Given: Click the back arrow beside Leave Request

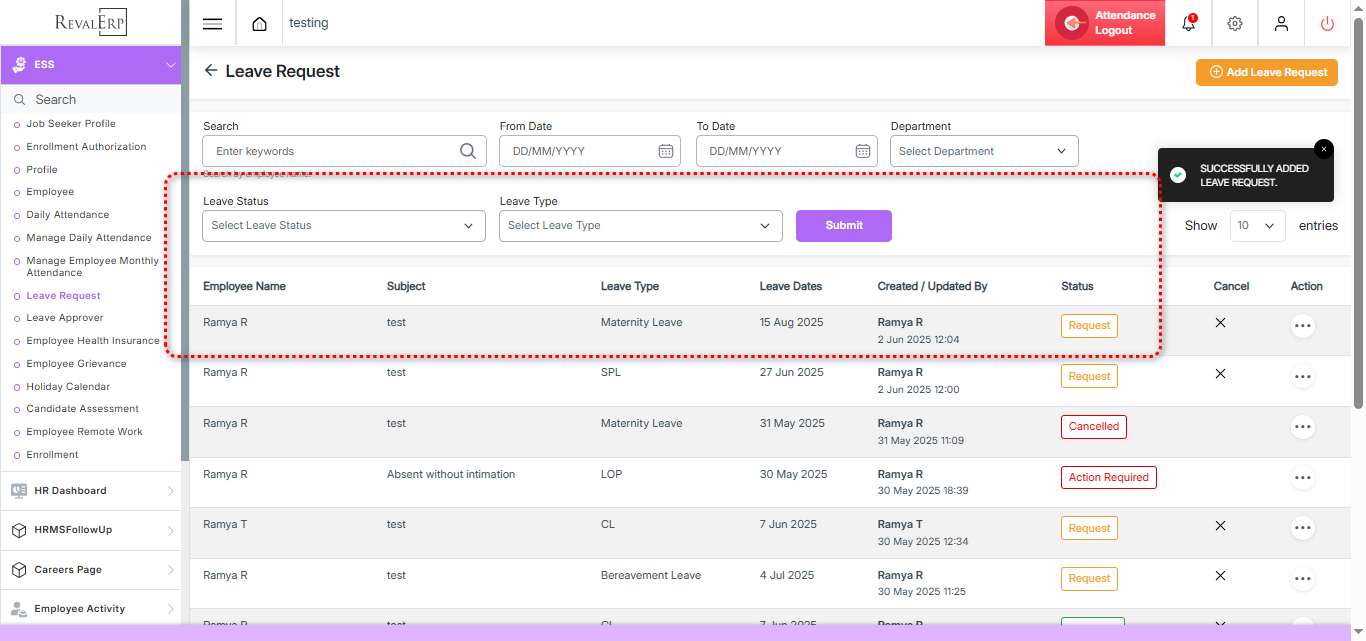Looking at the screenshot, I should pos(210,71).
